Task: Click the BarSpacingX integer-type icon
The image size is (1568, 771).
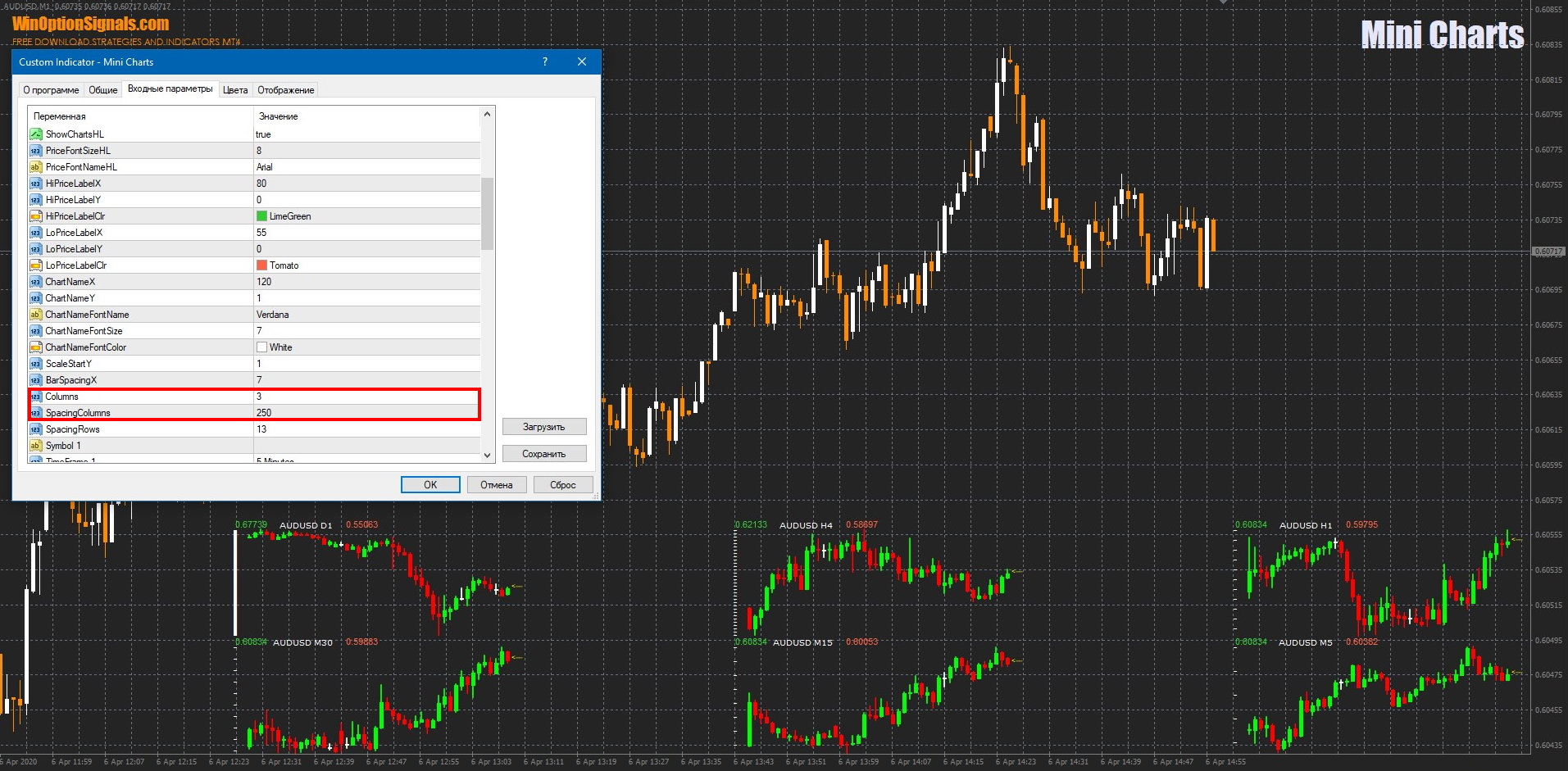Action: click(x=35, y=380)
